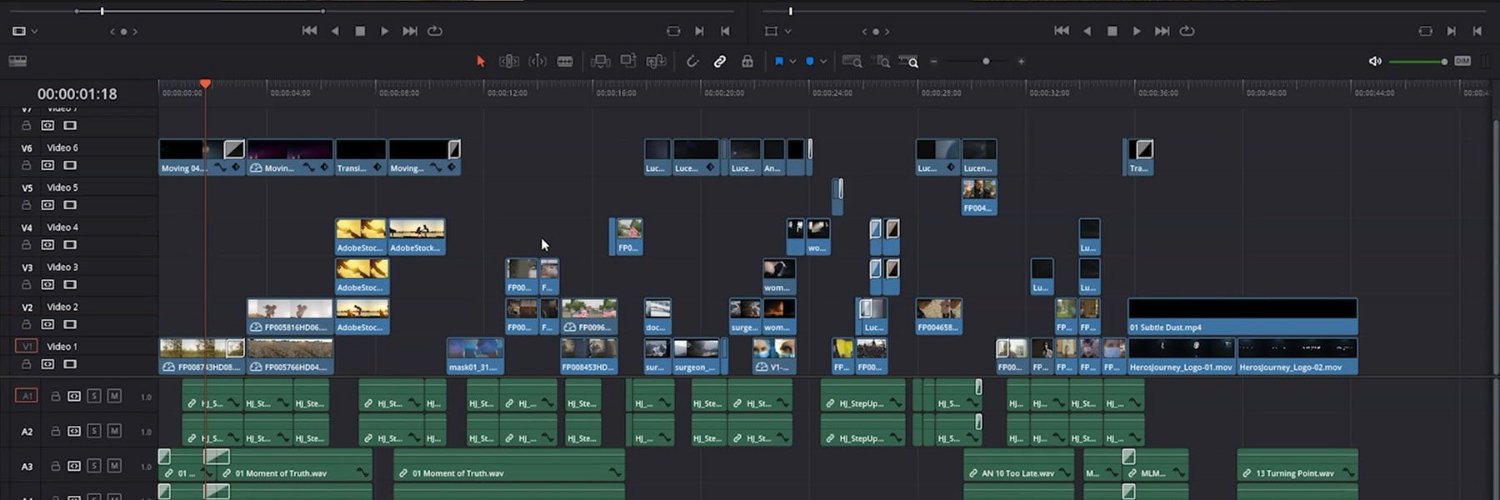Select the V1 destination track control
1500x500 pixels.
click(27, 346)
